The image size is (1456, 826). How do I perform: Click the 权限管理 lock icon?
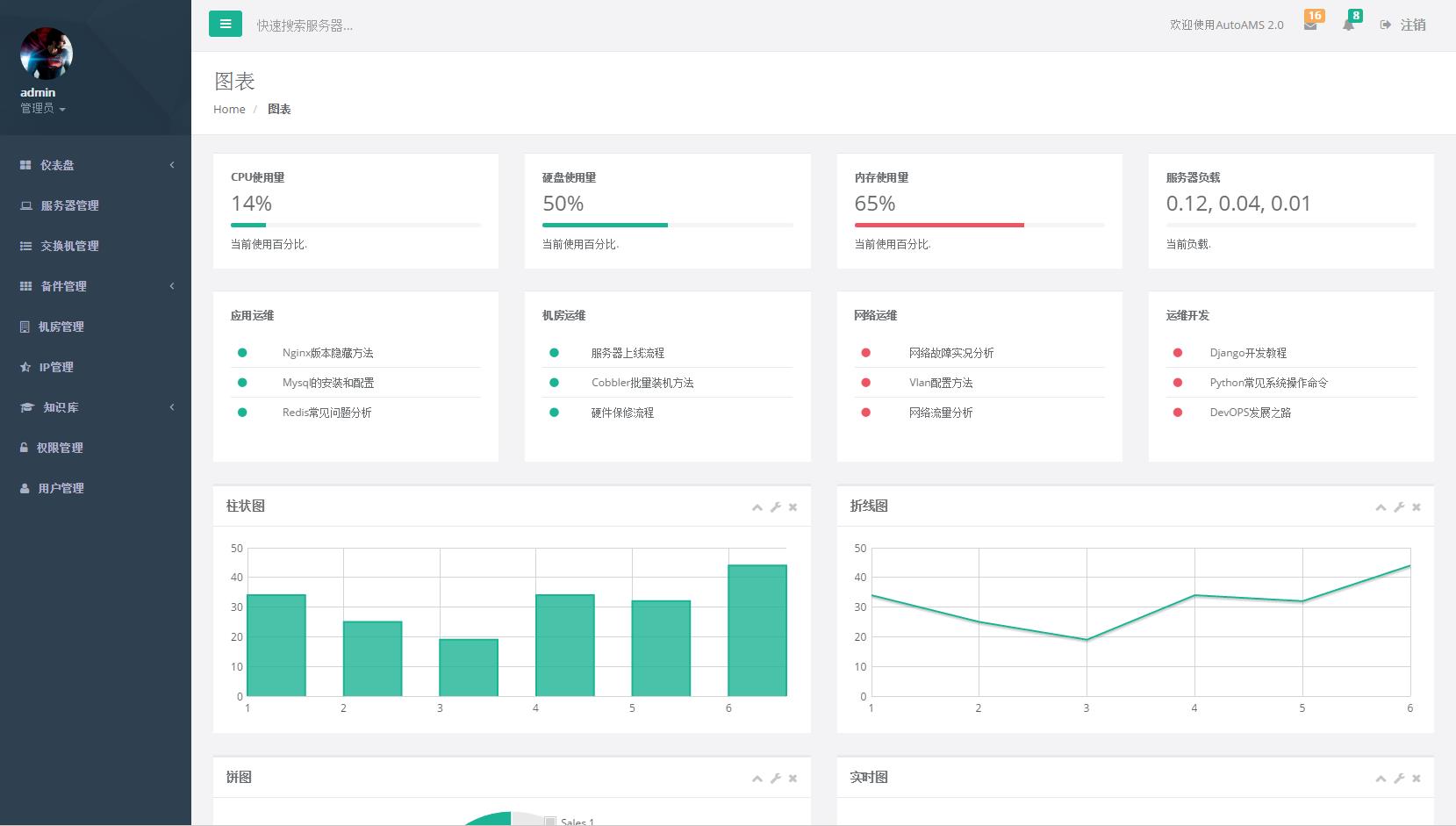point(24,448)
